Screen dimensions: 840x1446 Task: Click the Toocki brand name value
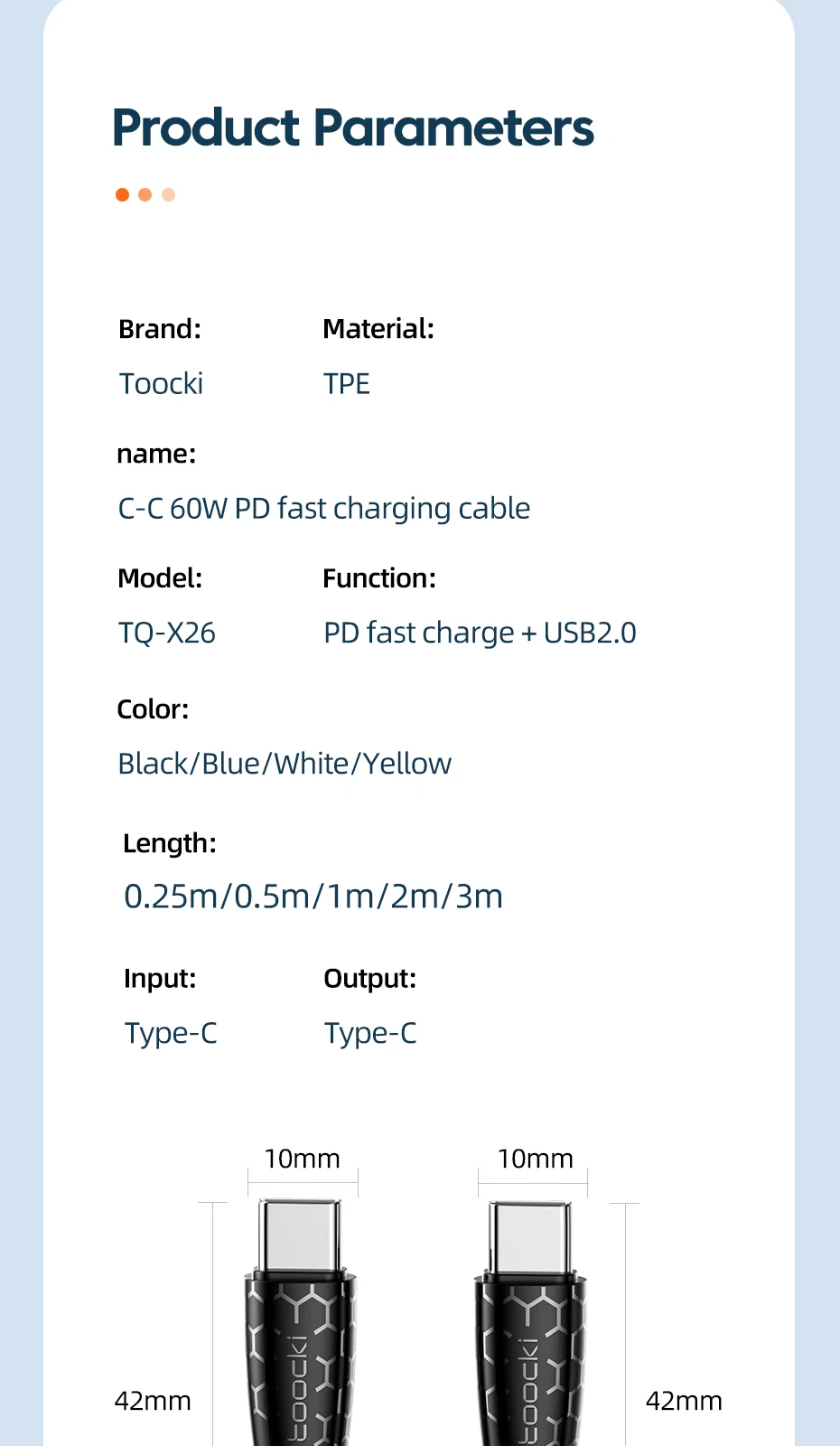[162, 384]
